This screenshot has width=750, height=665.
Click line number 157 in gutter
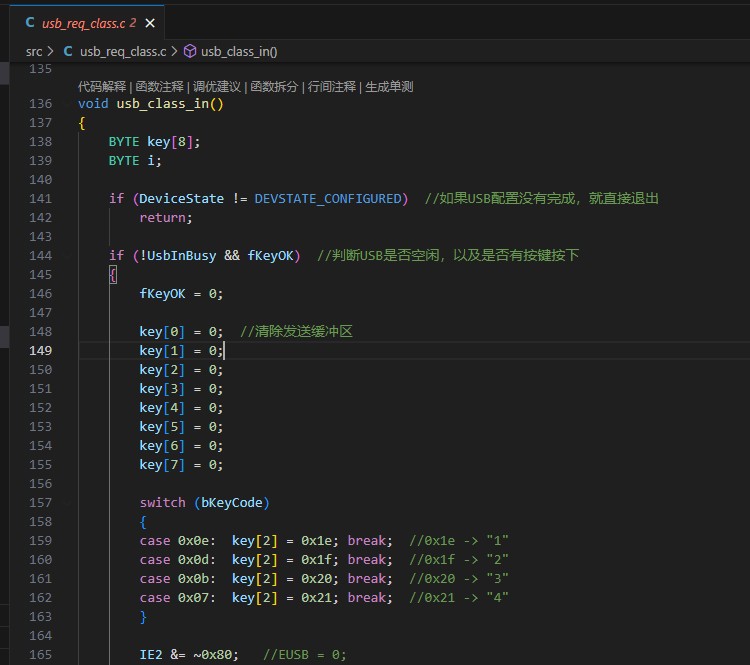40,503
